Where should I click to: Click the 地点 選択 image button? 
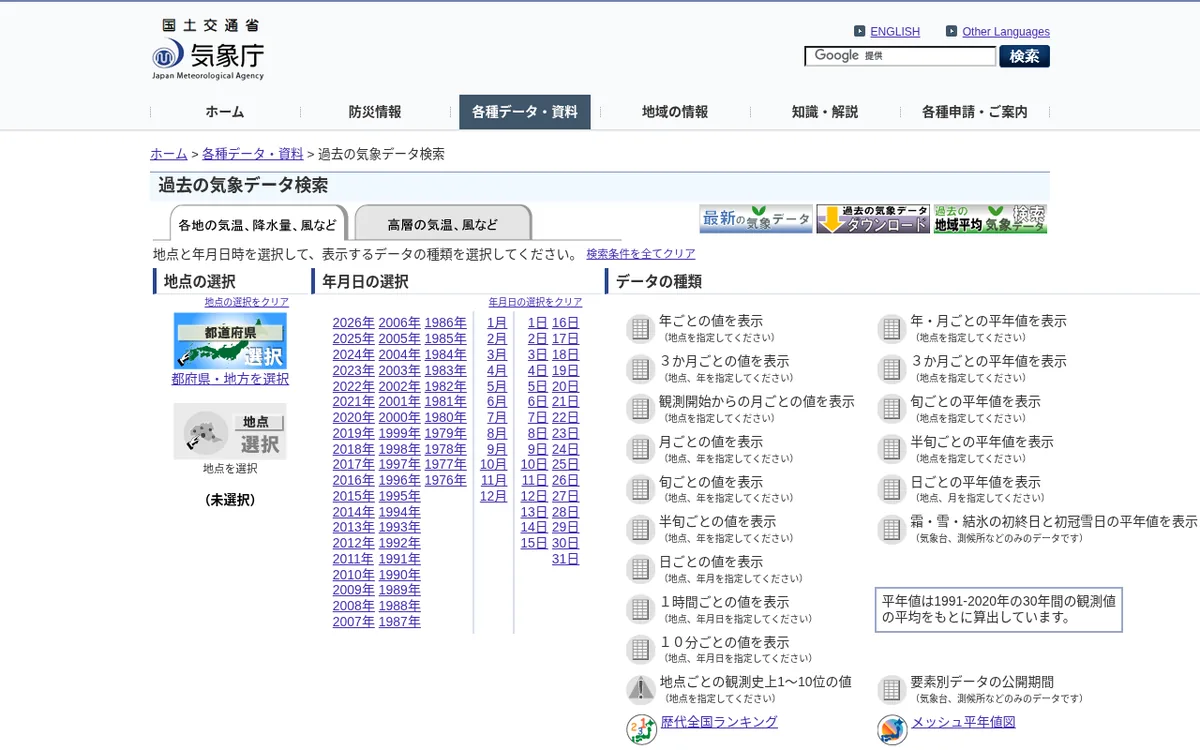tap(230, 431)
